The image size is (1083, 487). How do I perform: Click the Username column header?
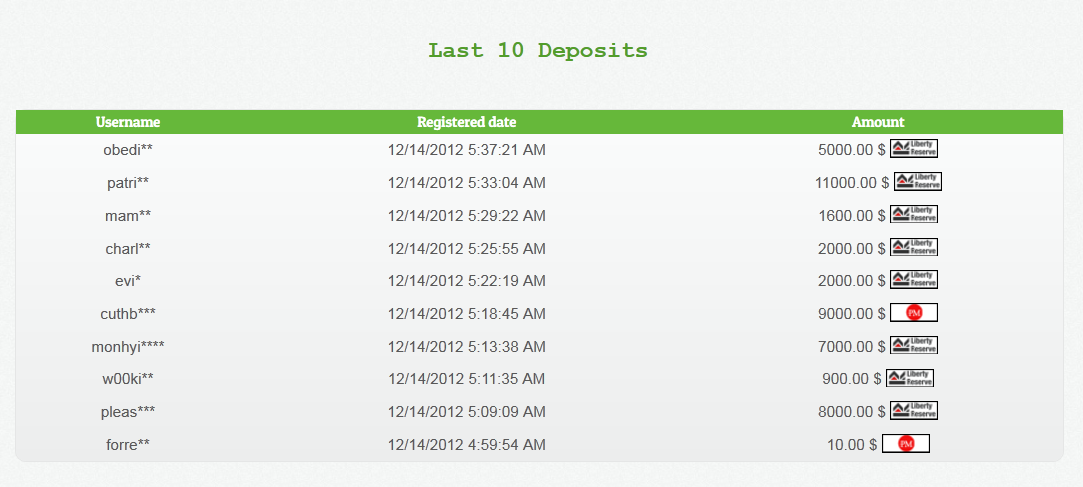coord(128,122)
